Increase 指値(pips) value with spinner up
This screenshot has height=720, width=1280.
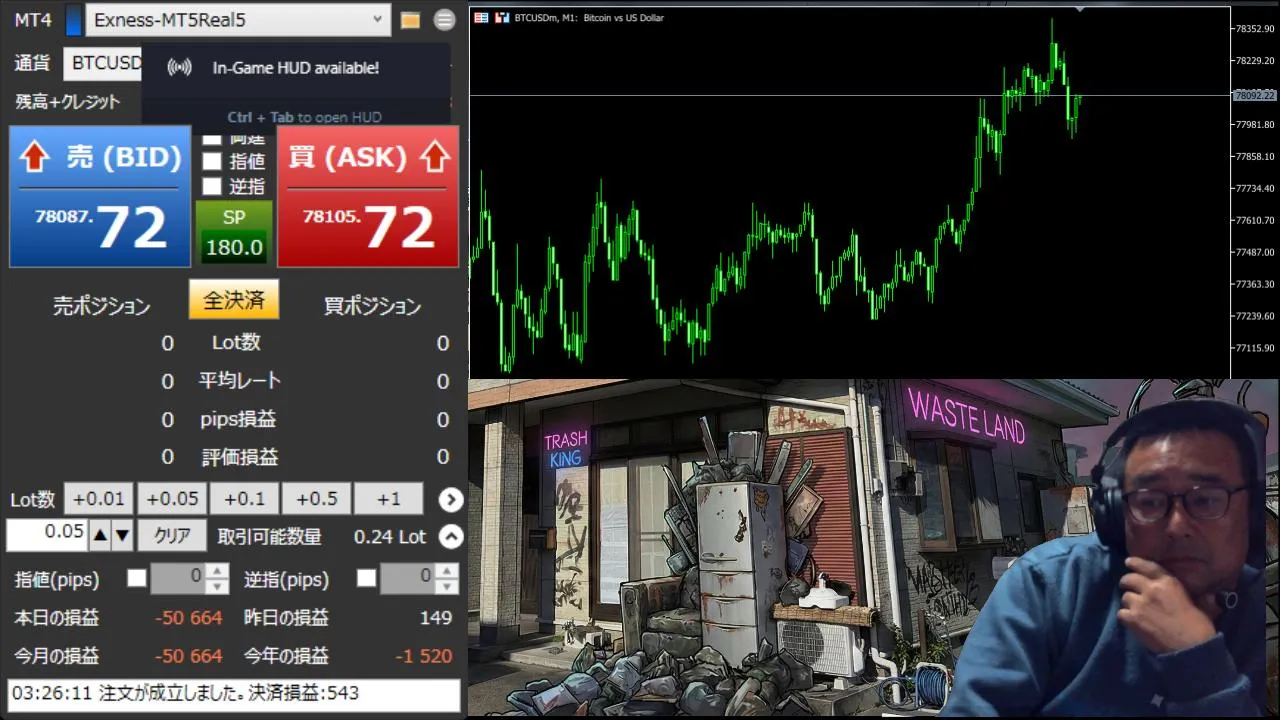[x=217, y=570]
